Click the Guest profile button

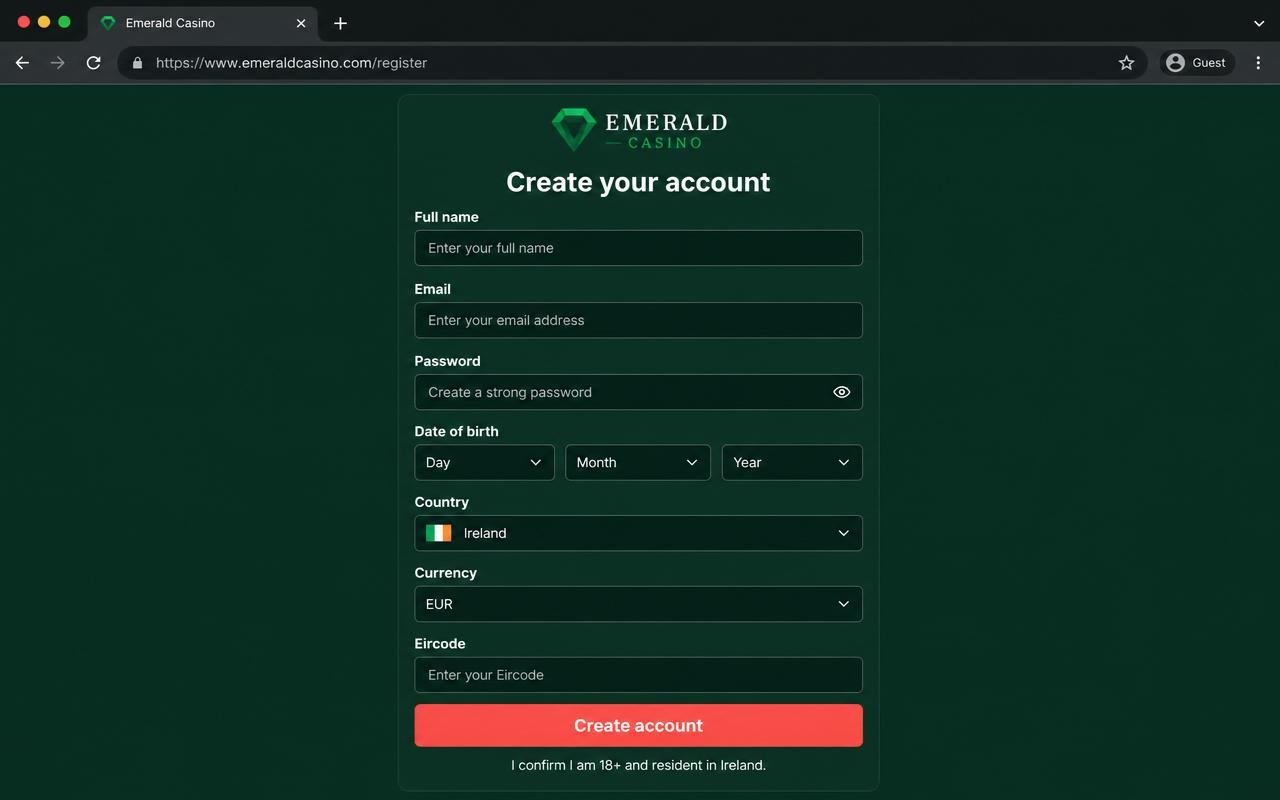1197,63
